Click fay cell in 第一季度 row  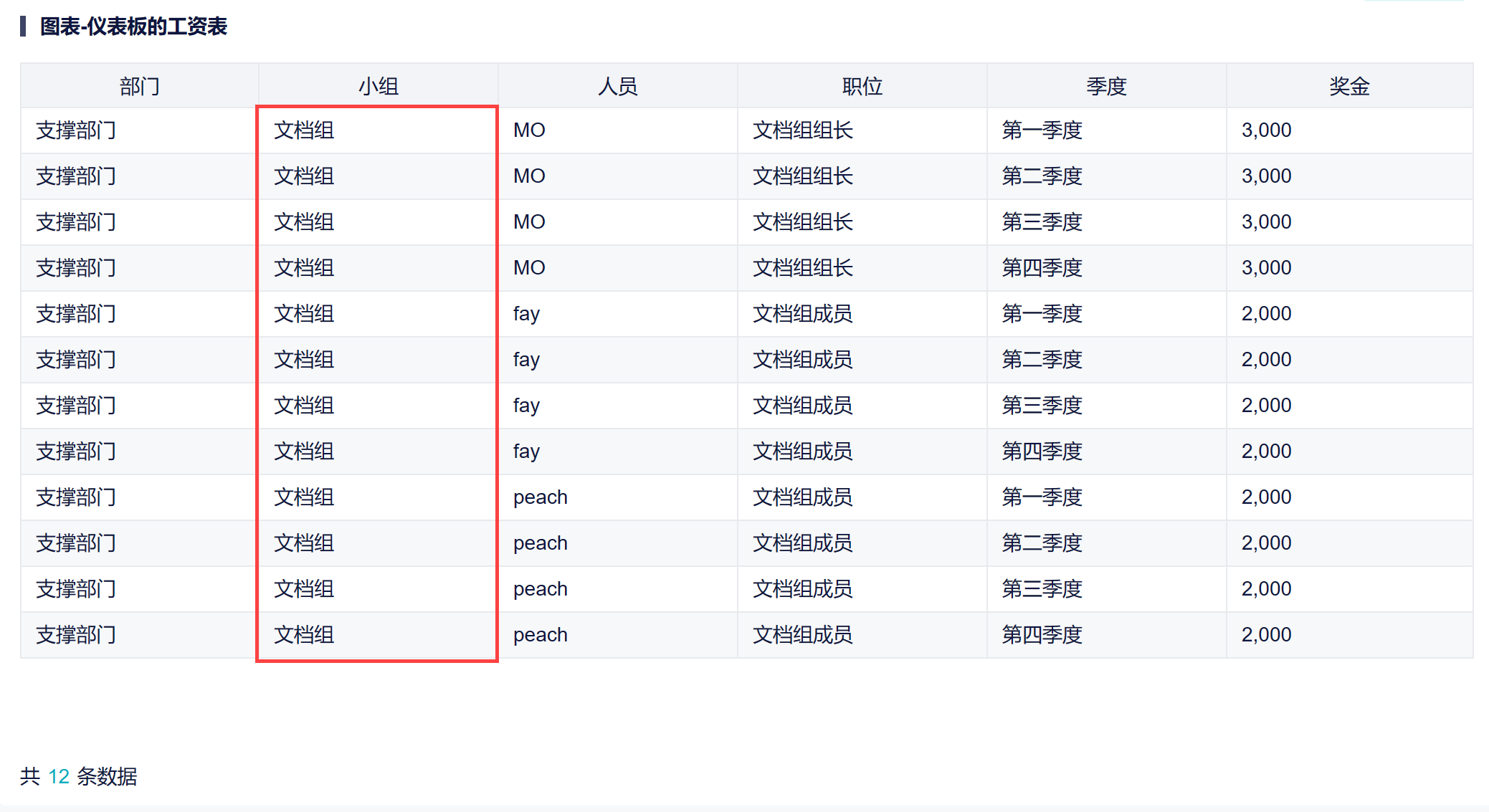[x=526, y=314]
